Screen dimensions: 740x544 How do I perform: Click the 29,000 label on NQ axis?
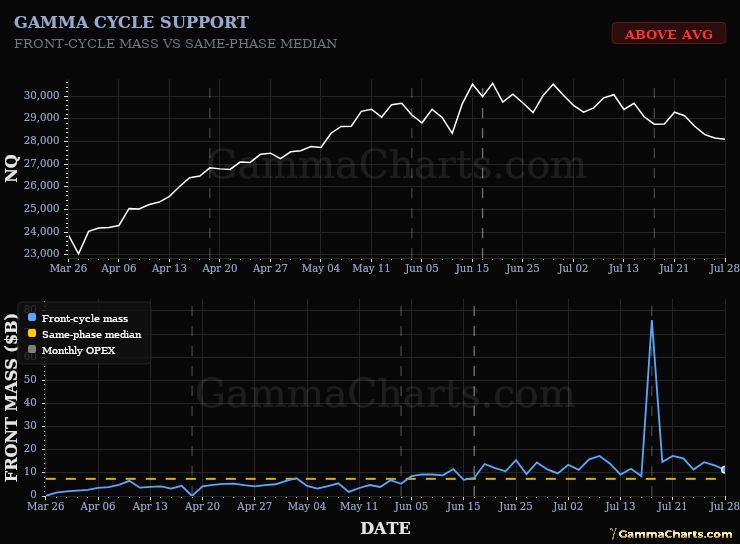click(42, 117)
